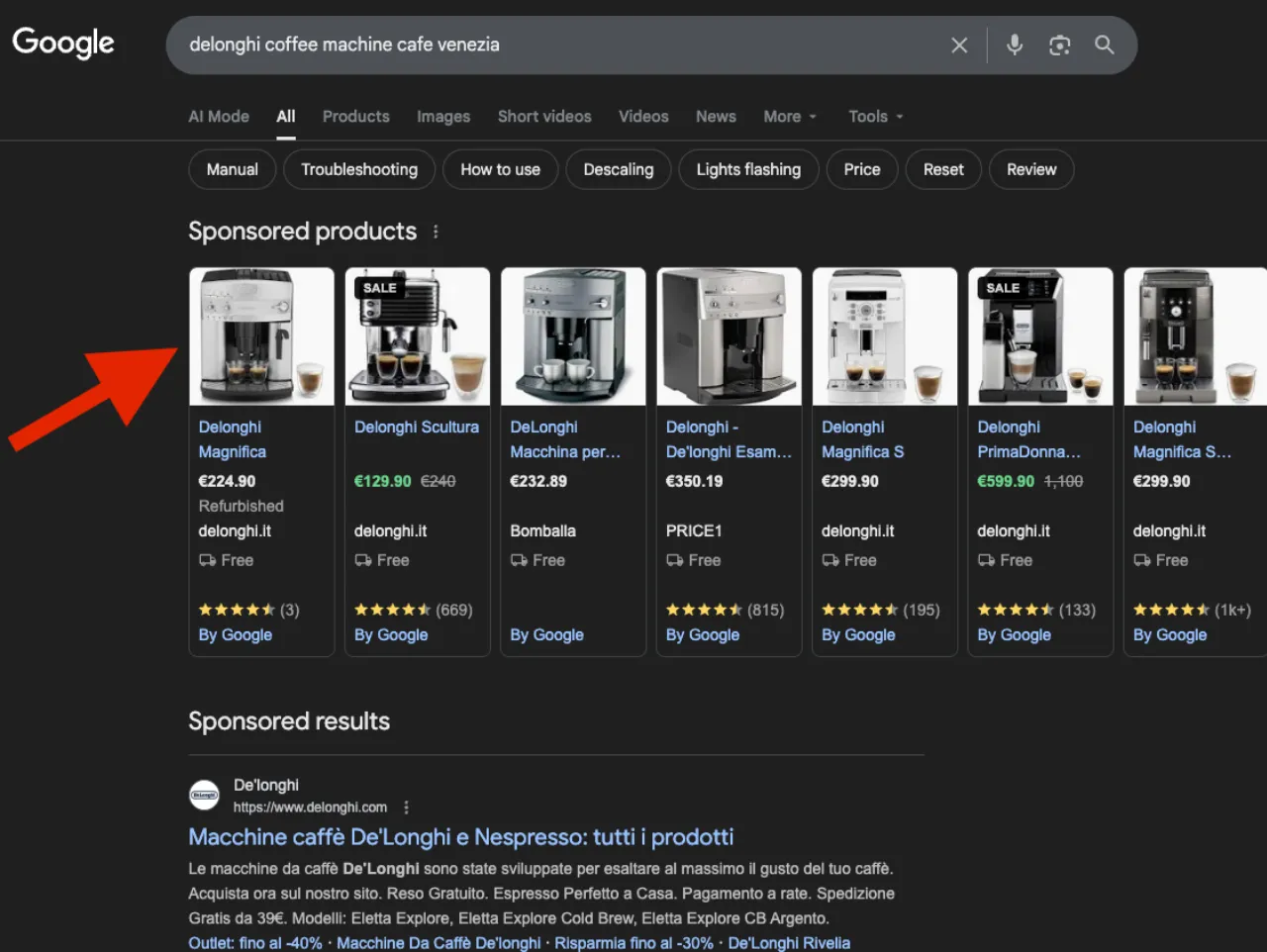Click the (815) star rating
This screenshot has width=1267, height=952.
pos(725,611)
